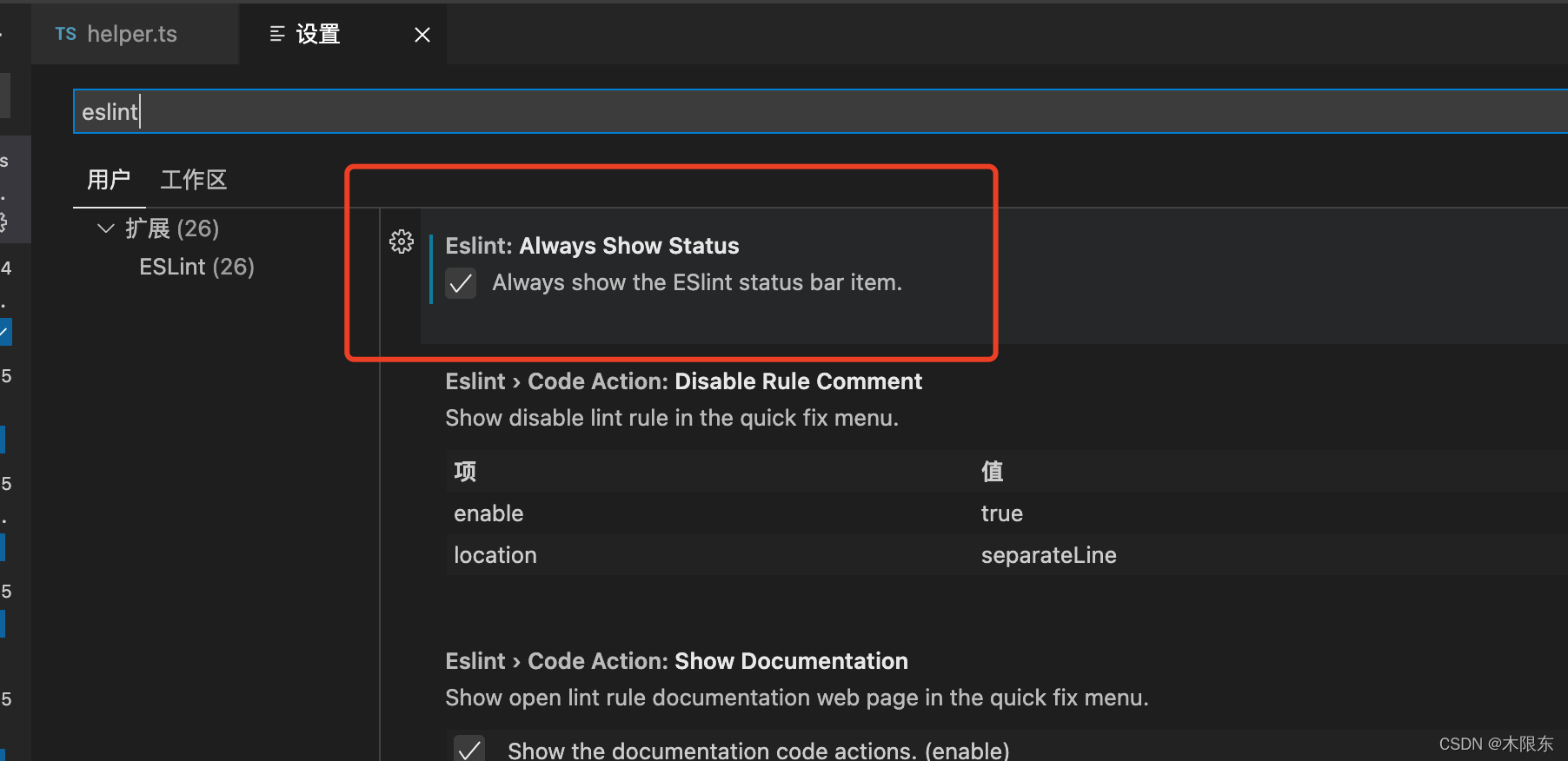Screen dimensions: 1568x761
Task: Click the true value cell
Action: coord(1002,513)
